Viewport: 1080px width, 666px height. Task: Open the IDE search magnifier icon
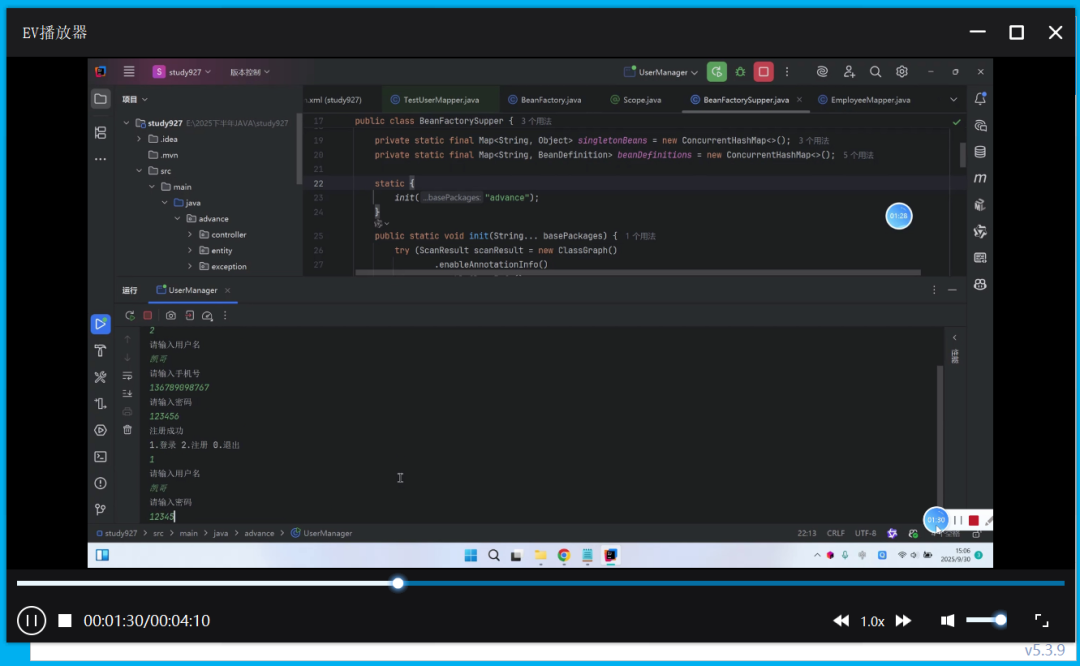(x=875, y=72)
